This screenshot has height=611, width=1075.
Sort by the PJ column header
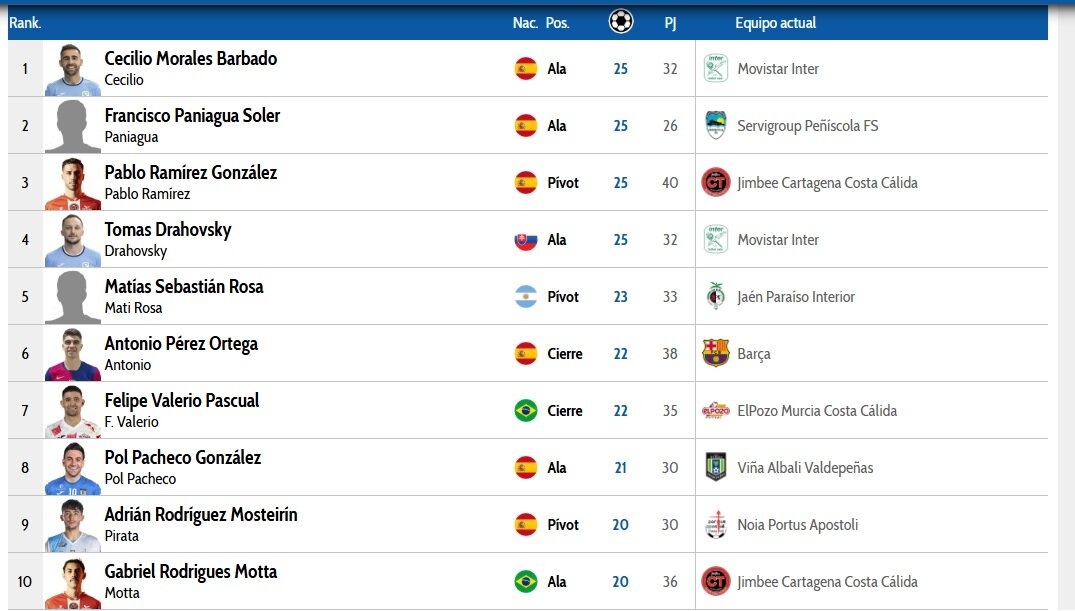click(x=670, y=23)
